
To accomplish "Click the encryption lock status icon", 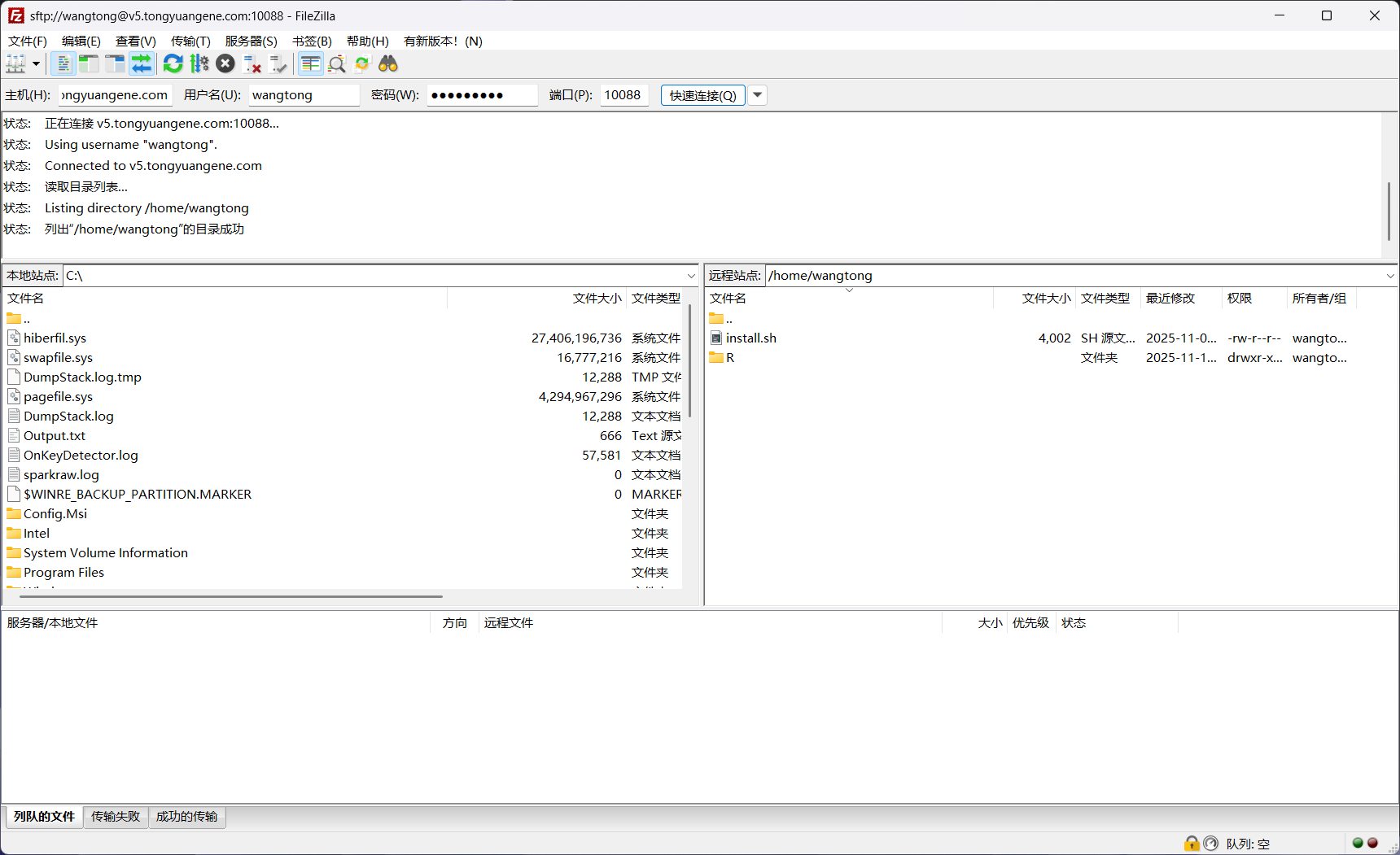I will coord(1192,844).
